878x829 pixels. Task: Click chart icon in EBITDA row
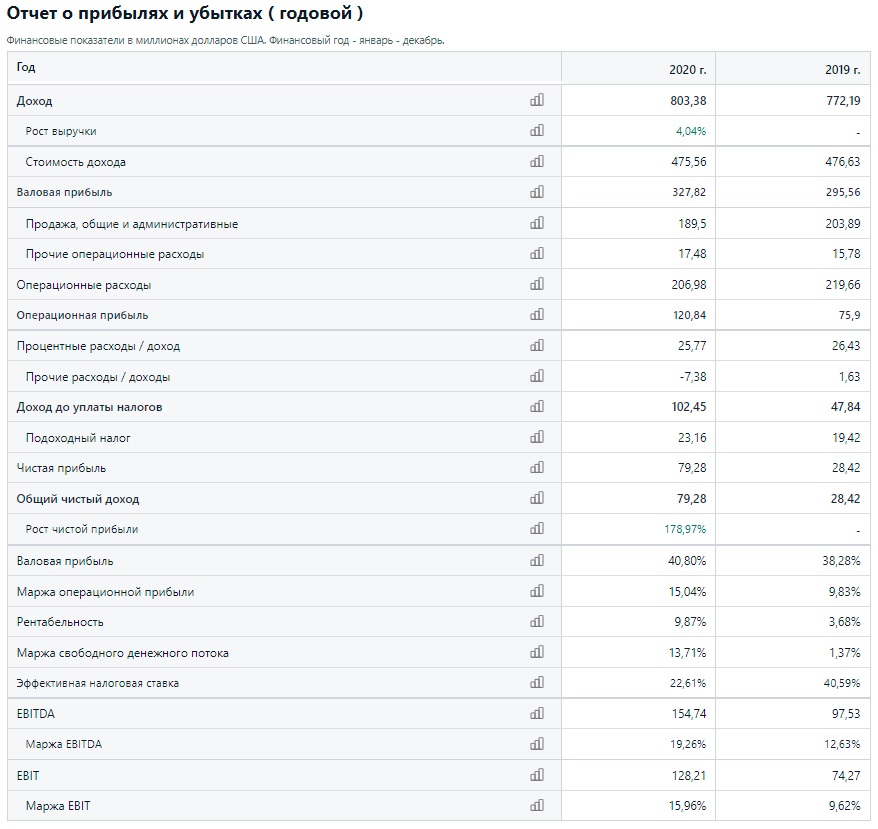click(x=537, y=714)
